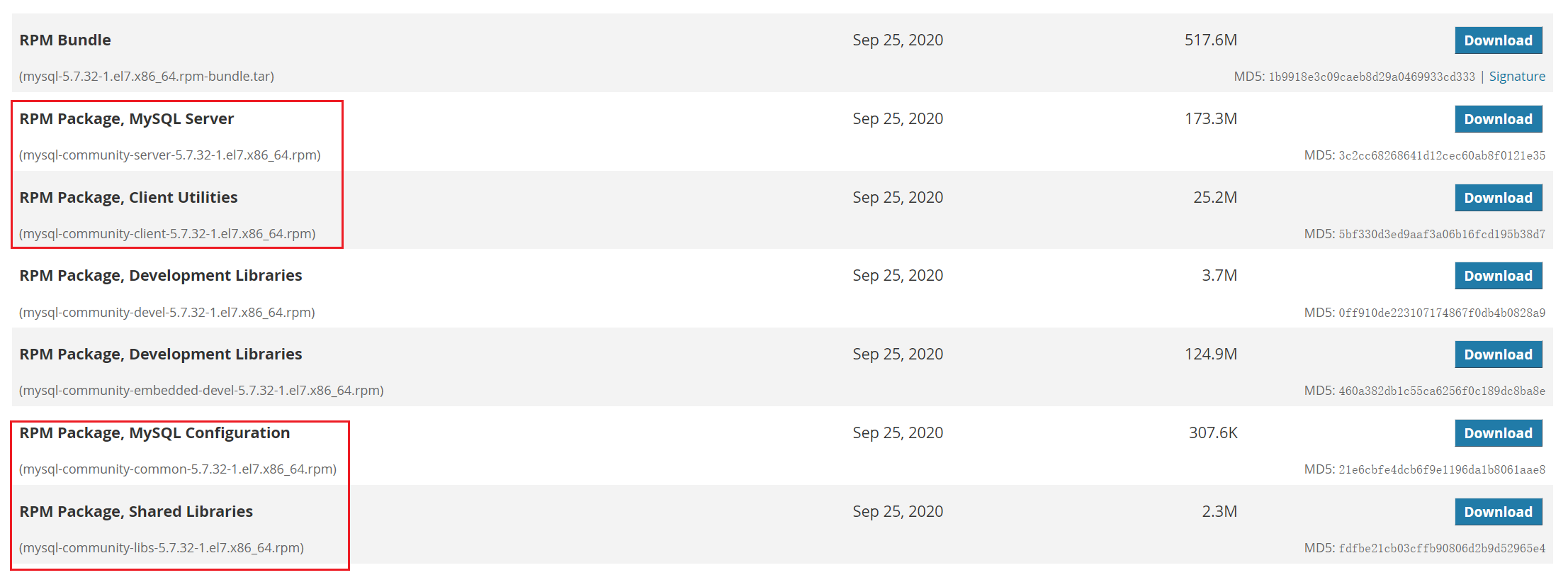This screenshot has height=575, width=1568.
Task: Download the MySQL Server RPM package
Action: click(x=1498, y=119)
